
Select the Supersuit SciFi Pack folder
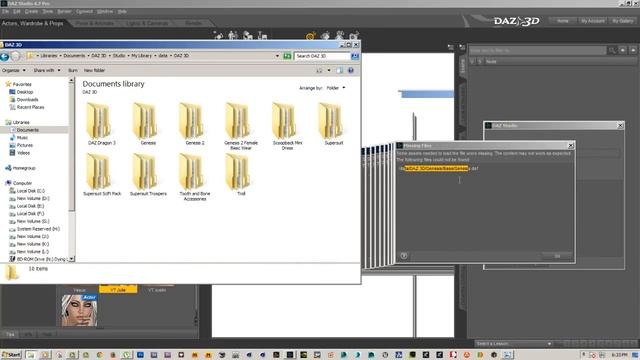click(102, 175)
